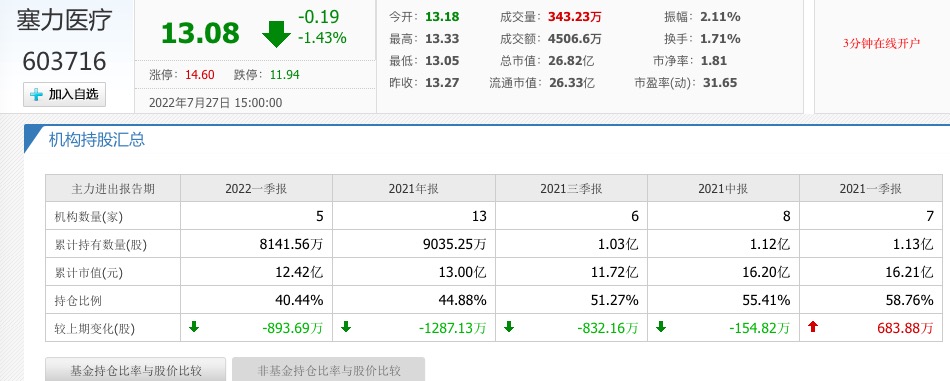Image resolution: width=950 pixels, height=381 pixels.
Task: Click the 累计持有数量(股) row label
Action: click(x=101, y=245)
